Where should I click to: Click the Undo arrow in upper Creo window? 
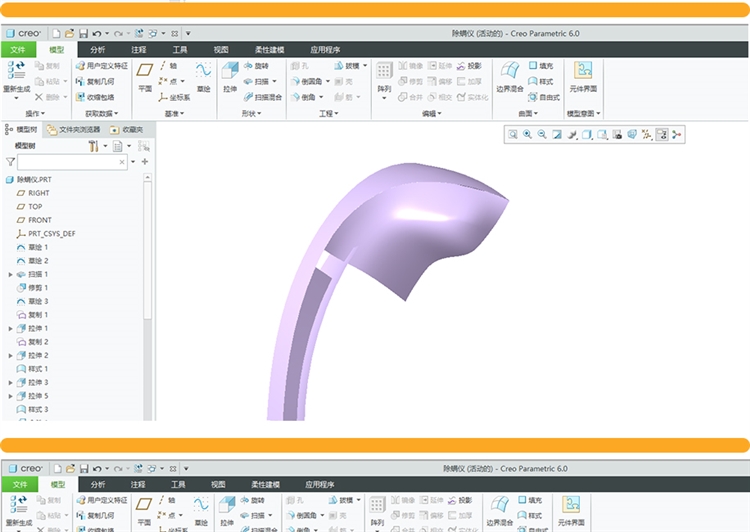coord(97,33)
